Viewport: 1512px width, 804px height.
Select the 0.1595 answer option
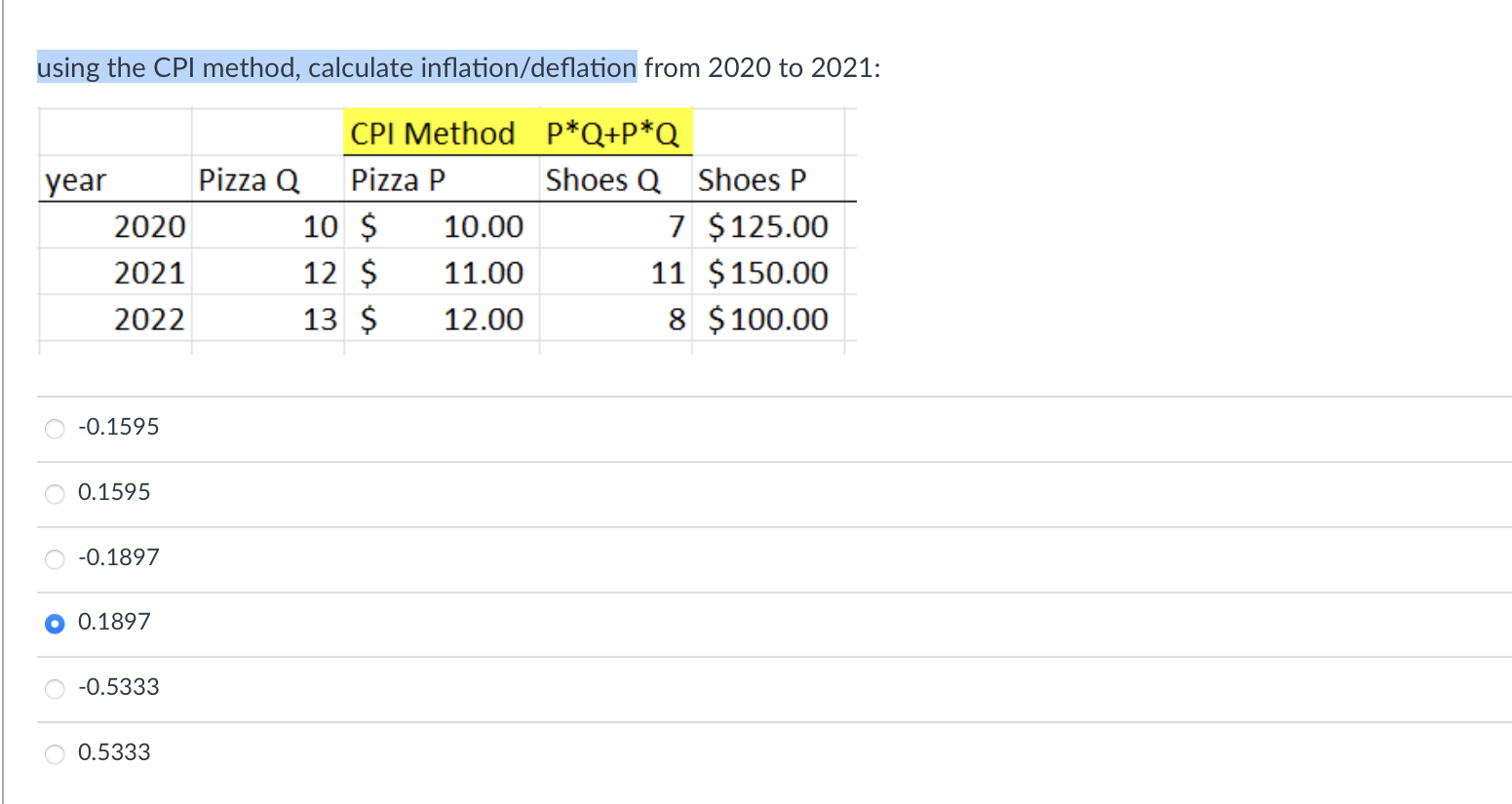(55, 493)
